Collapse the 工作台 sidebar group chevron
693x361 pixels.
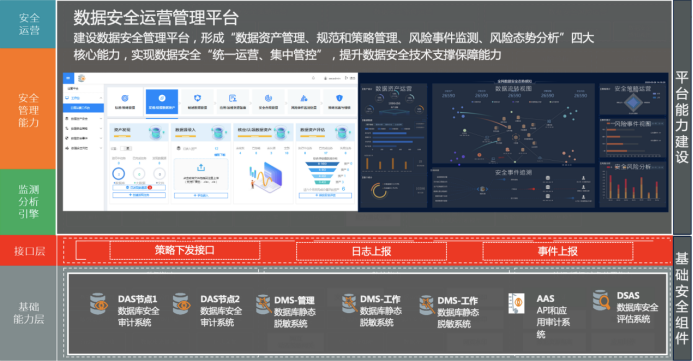[101, 98]
